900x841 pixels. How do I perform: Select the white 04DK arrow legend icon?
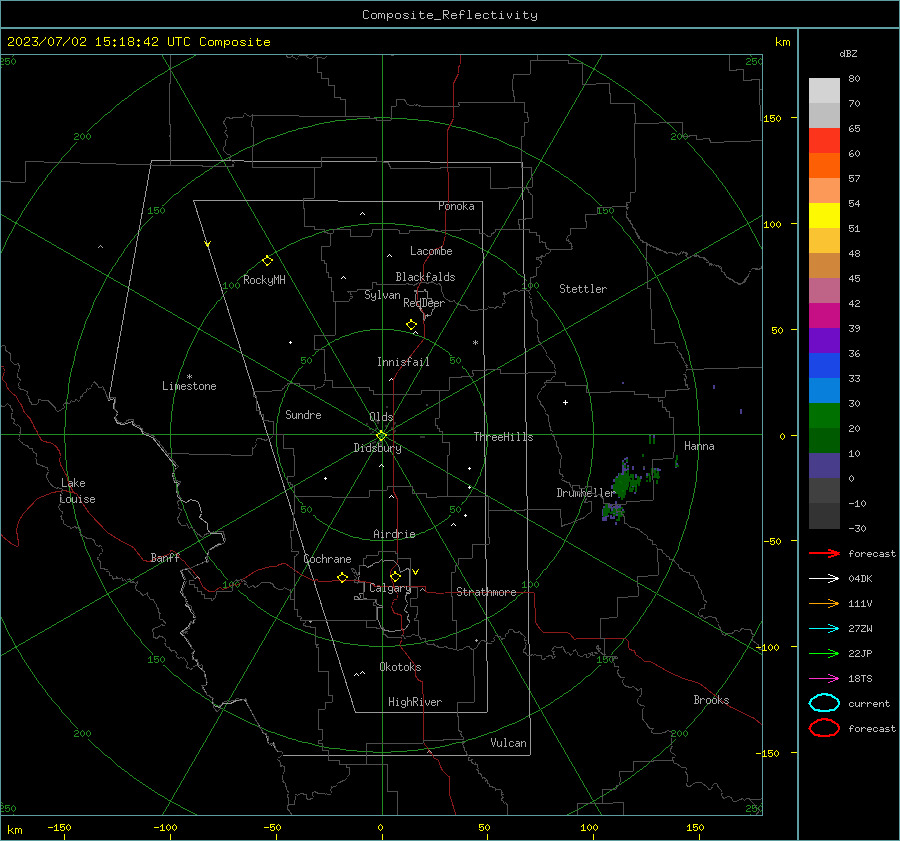coord(824,579)
